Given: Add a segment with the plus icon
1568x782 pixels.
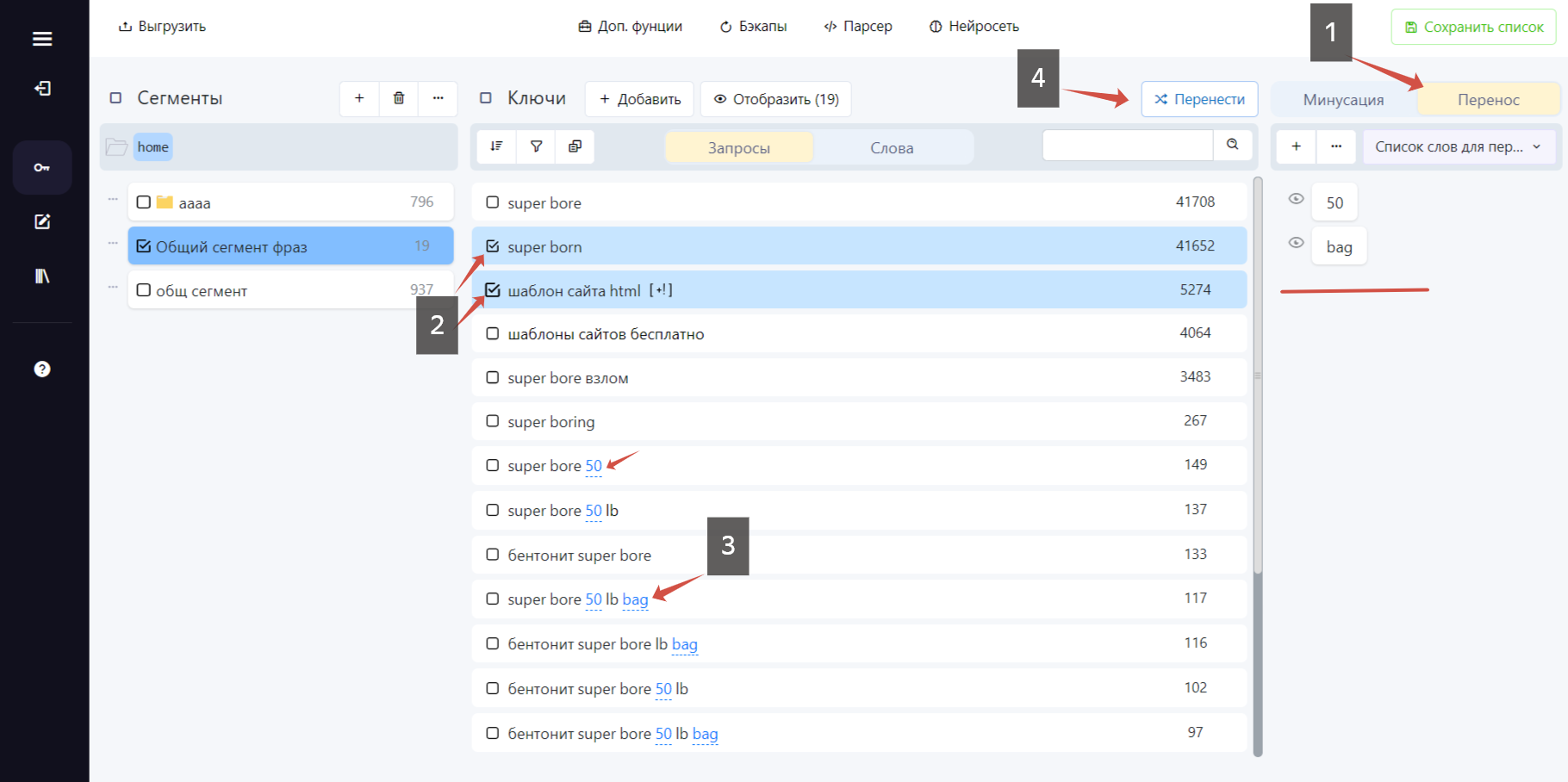Looking at the screenshot, I should (359, 98).
